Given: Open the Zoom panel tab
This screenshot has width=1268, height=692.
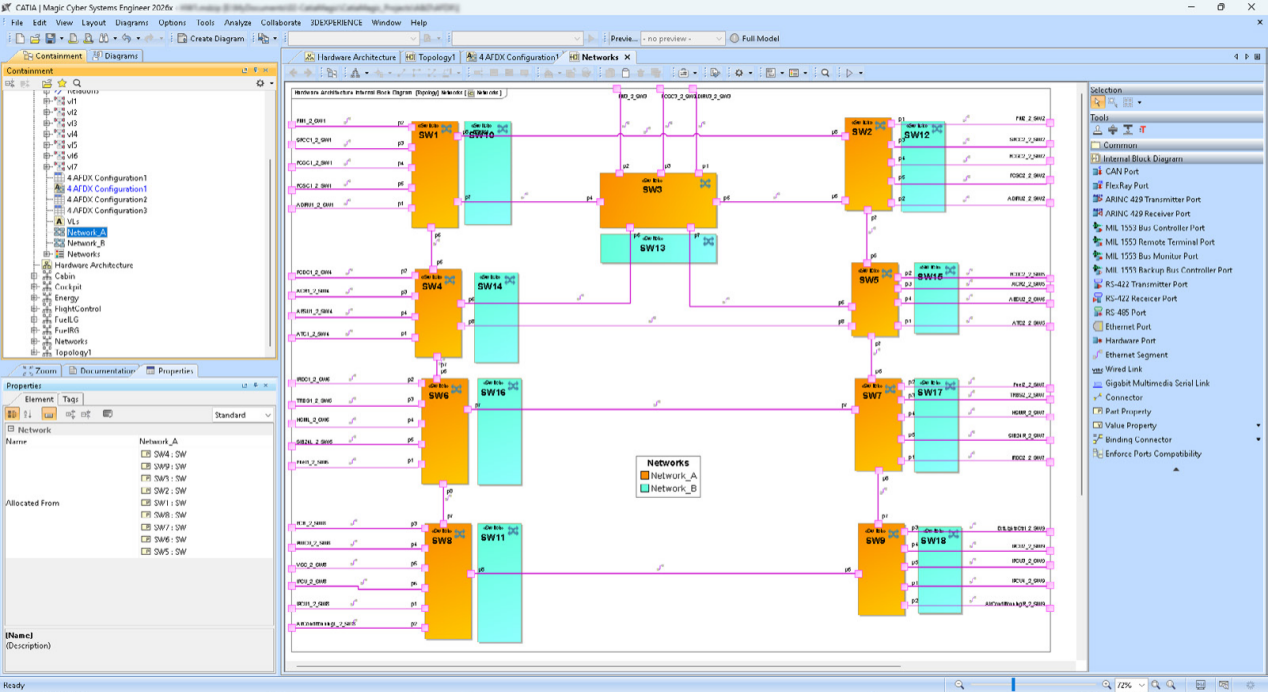Looking at the screenshot, I should [x=39, y=371].
